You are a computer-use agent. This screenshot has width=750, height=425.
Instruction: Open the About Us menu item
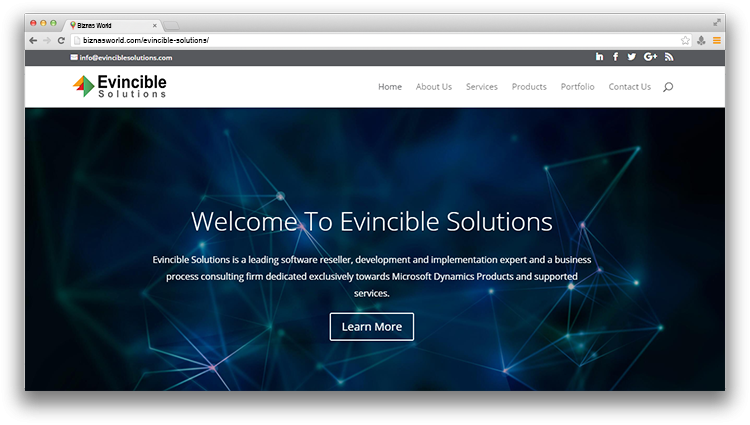434,87
